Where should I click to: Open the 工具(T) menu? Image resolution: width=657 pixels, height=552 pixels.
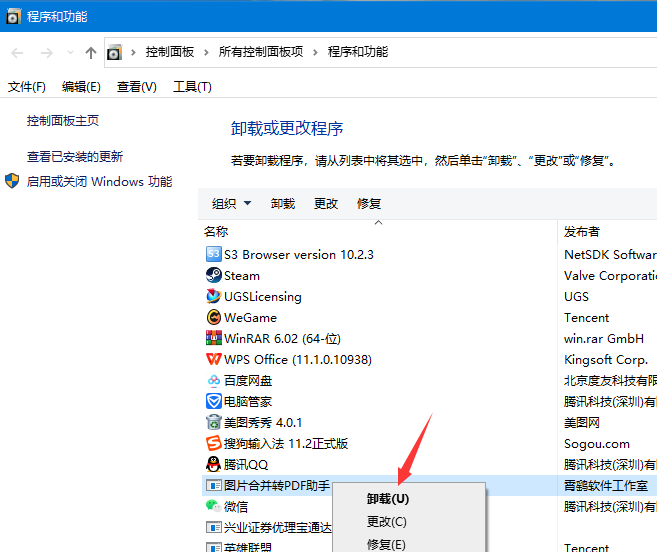click(192, 87)
